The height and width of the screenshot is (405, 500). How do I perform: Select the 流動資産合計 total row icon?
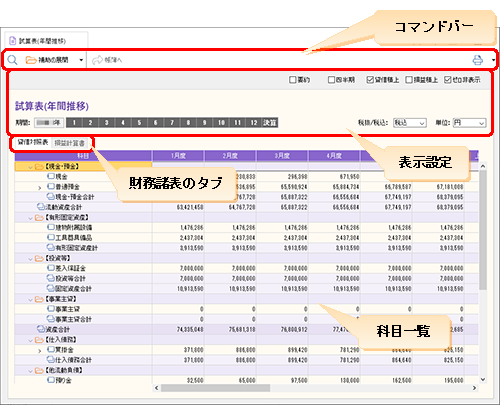[41, 207]
